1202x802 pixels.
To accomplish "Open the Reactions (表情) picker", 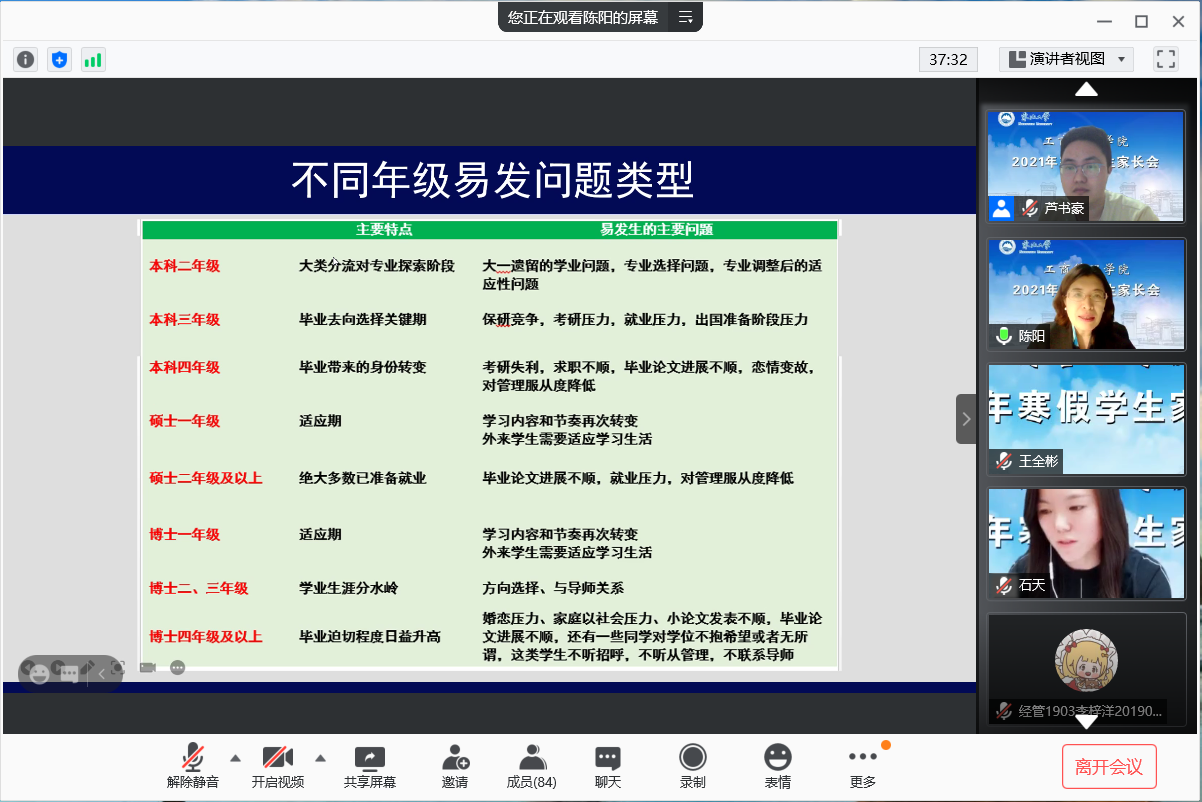I will click(x=777, y=766).
